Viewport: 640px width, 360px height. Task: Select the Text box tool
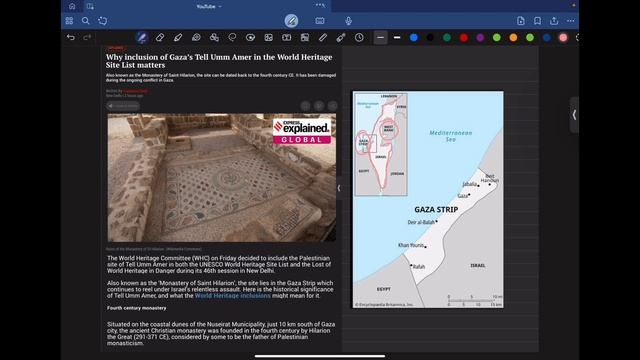click(287, 38)
